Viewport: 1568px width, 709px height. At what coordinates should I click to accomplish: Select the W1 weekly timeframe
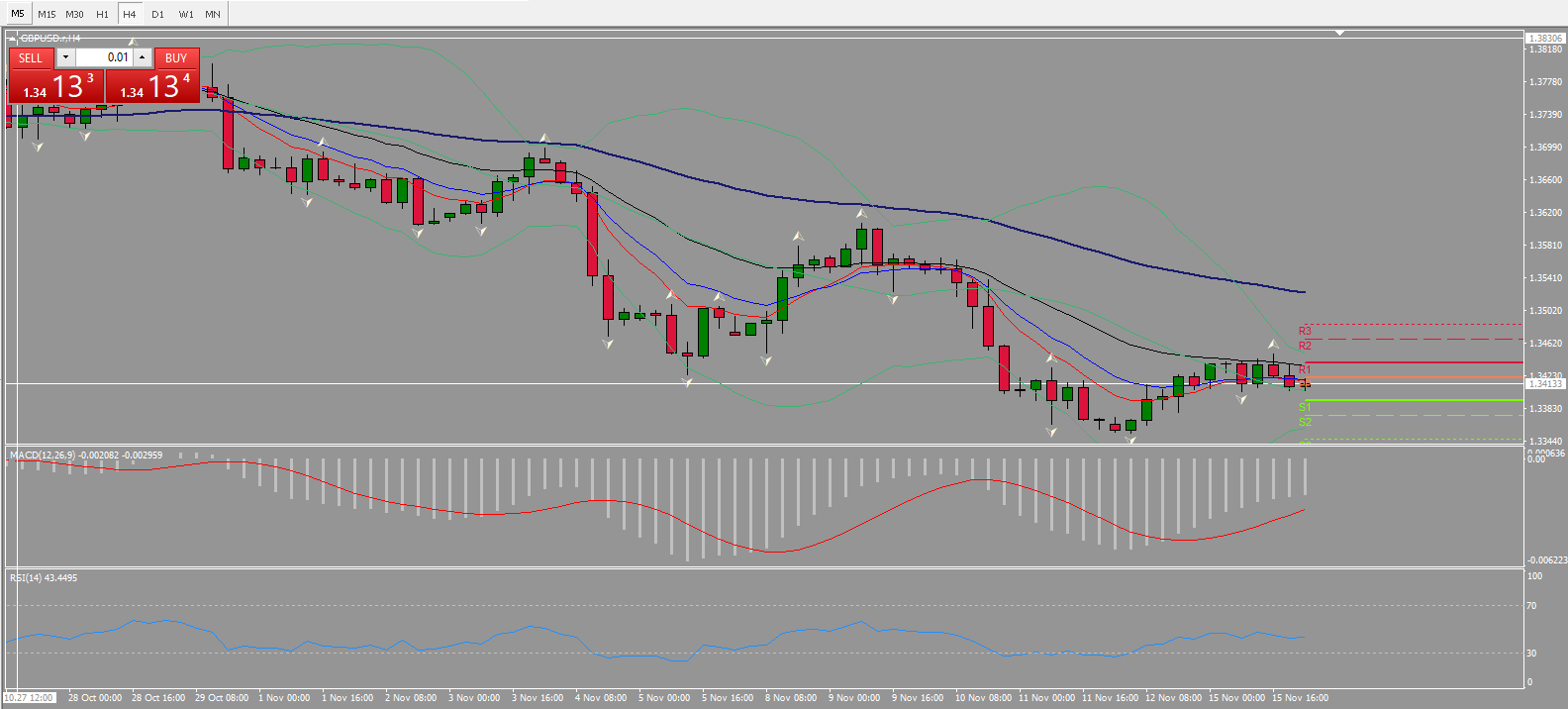coord(186,14)
